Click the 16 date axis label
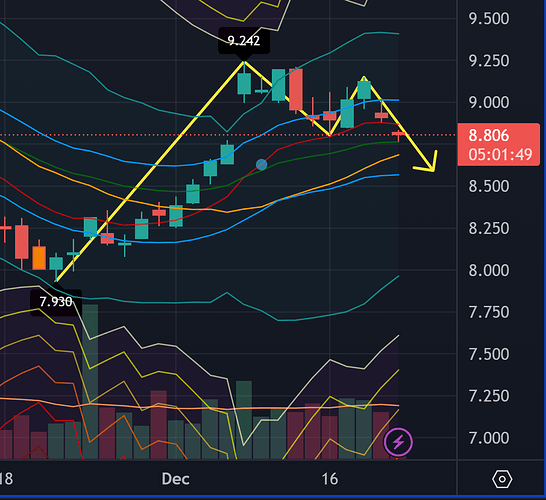Image resolution: width=546 pixels, height=500 pixels. (x=330, y=479)
